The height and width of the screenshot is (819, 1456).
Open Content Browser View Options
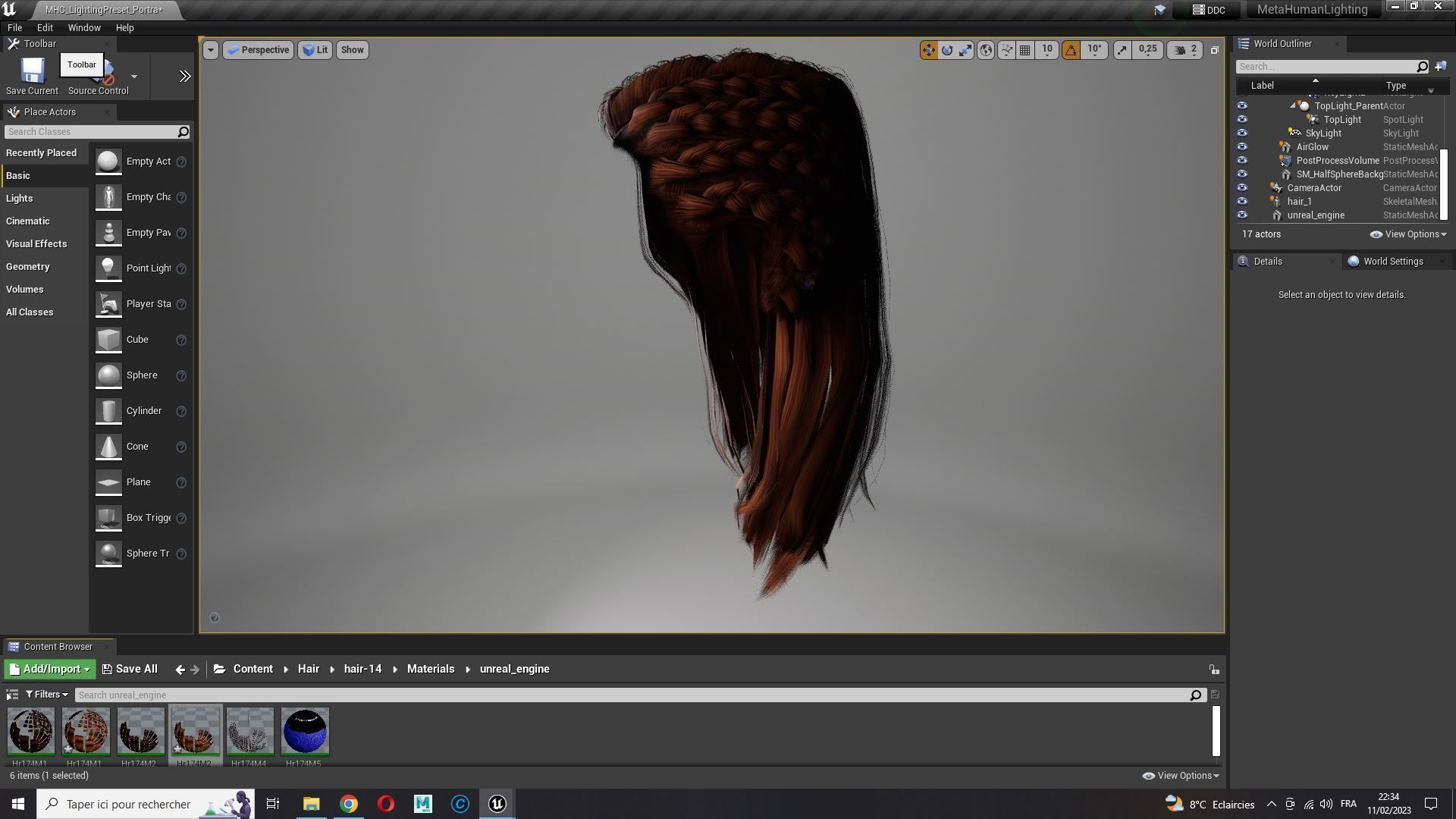click(1181, 776)
